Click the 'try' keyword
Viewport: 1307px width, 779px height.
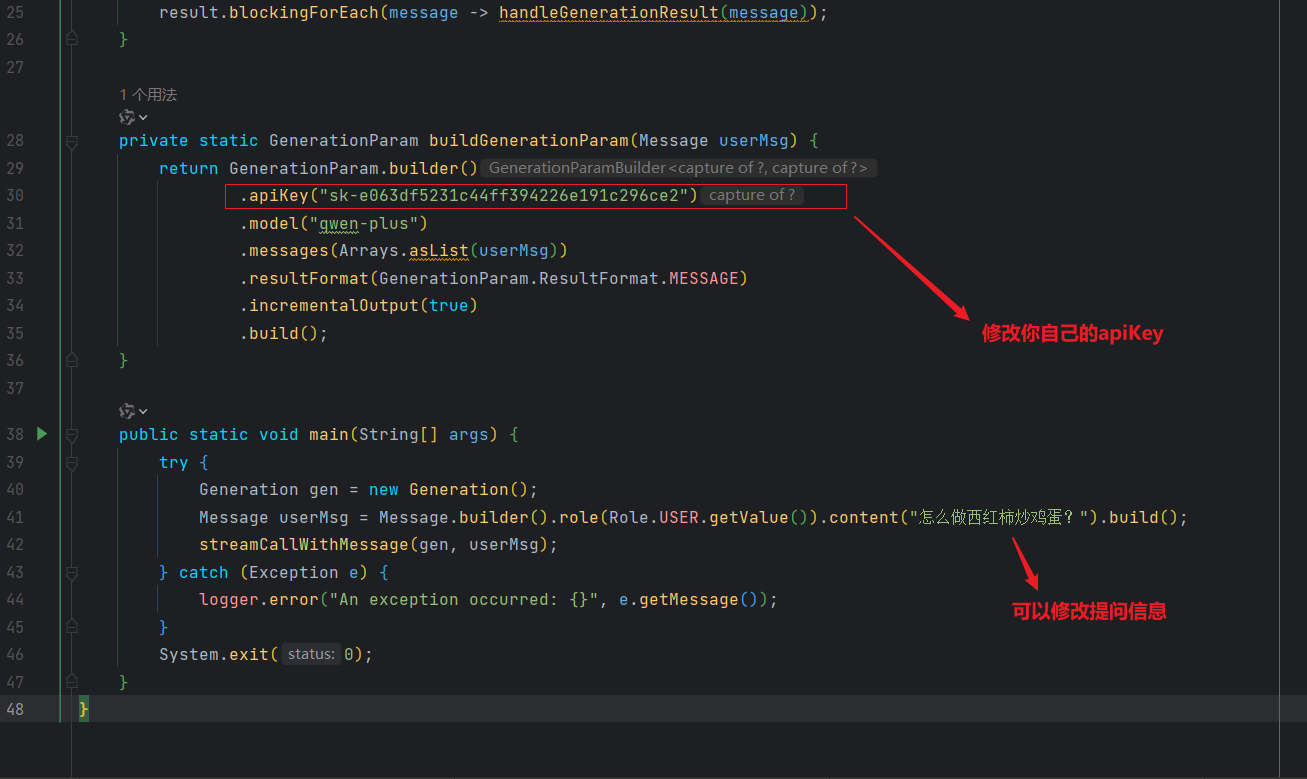(173, 462)
